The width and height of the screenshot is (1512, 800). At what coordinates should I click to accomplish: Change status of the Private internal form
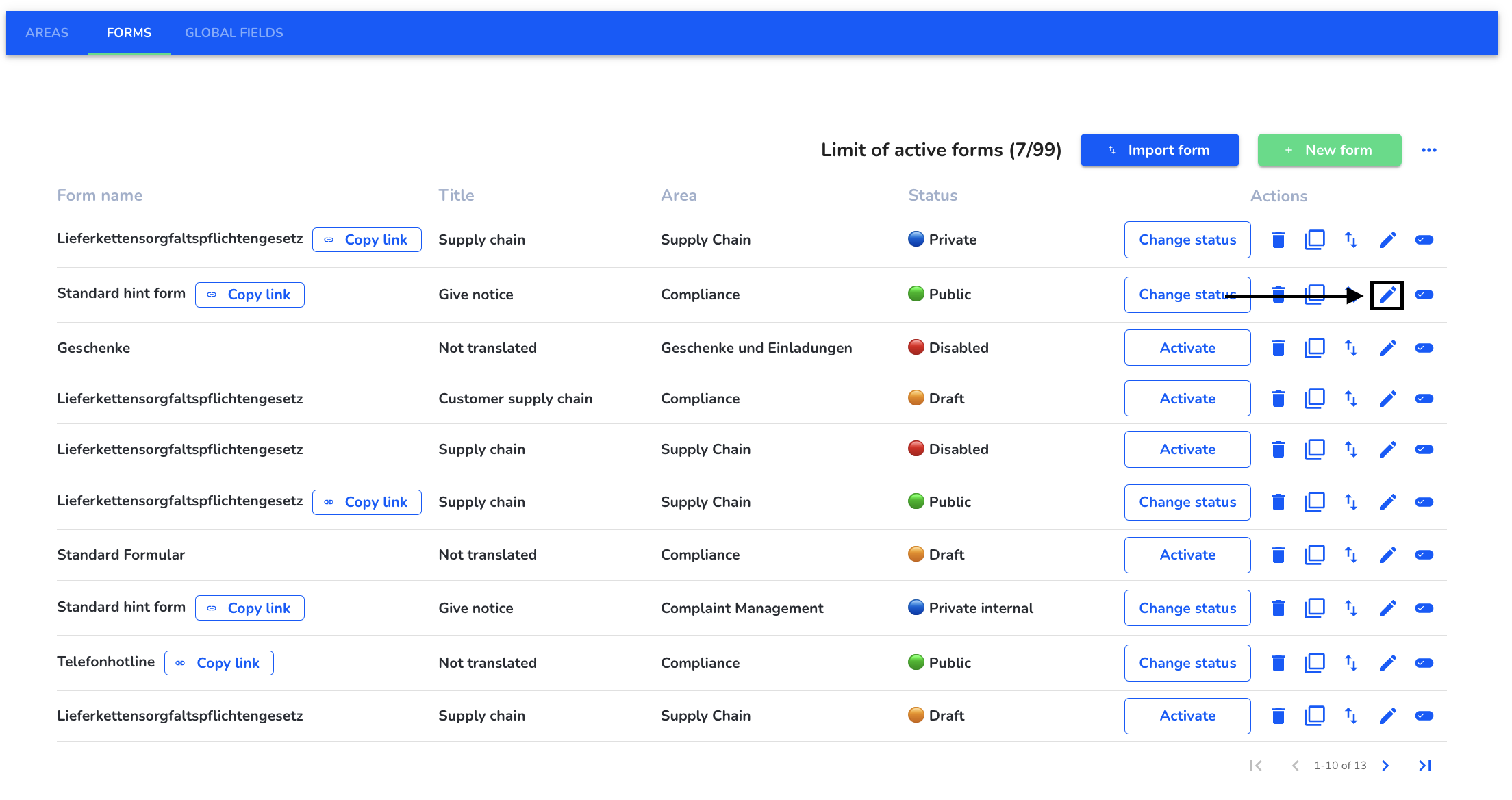1187,608
